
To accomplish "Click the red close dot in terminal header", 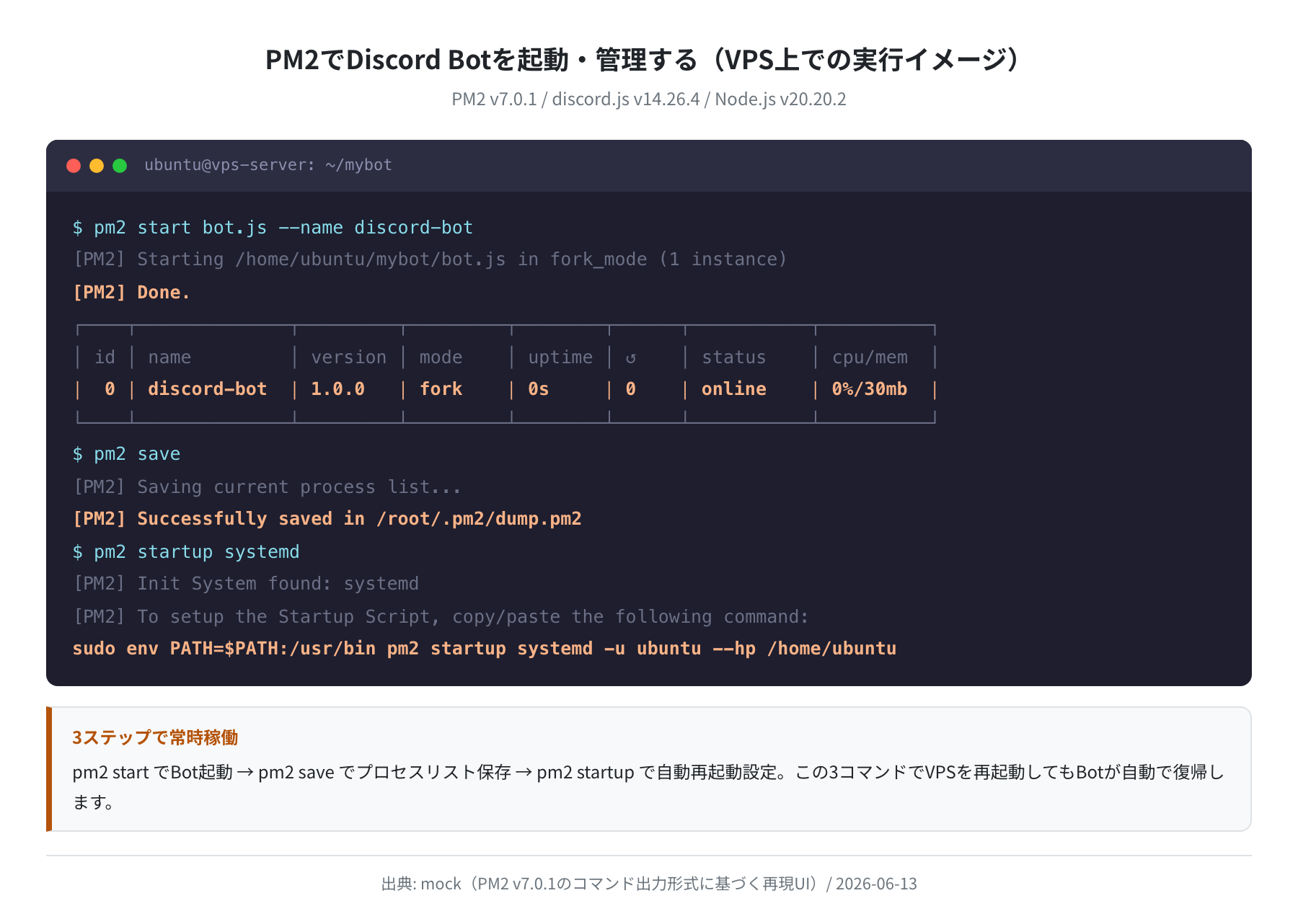I will (74, 166).
